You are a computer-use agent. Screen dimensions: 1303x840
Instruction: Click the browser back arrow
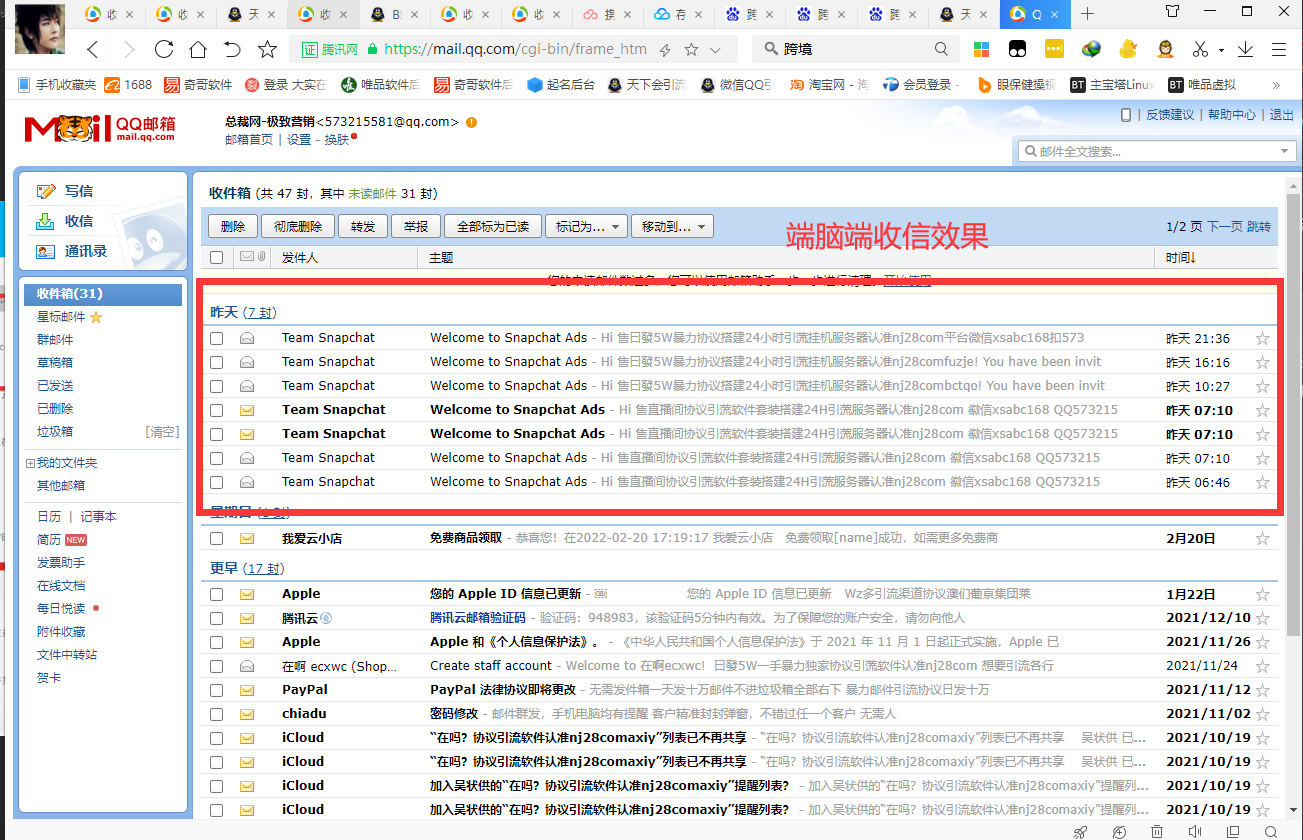93,49
